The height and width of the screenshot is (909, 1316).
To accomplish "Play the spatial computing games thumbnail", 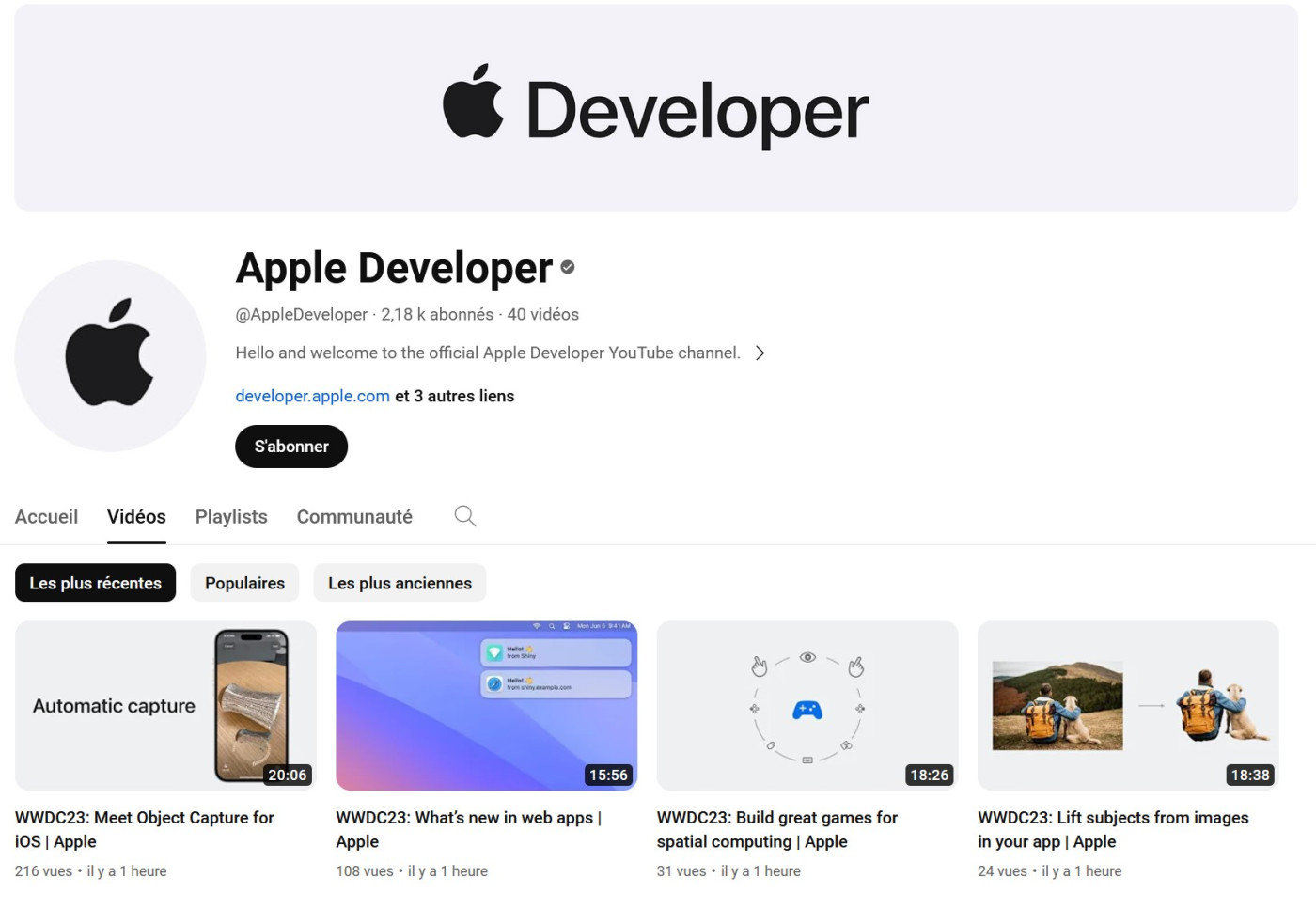I will pos(807,705).
